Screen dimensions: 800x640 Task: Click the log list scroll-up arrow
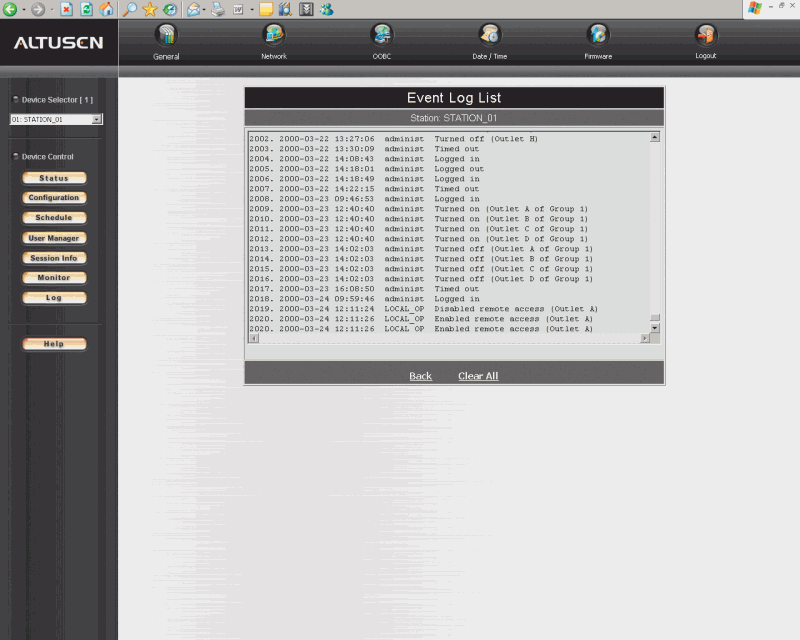[x=655, y=137]
